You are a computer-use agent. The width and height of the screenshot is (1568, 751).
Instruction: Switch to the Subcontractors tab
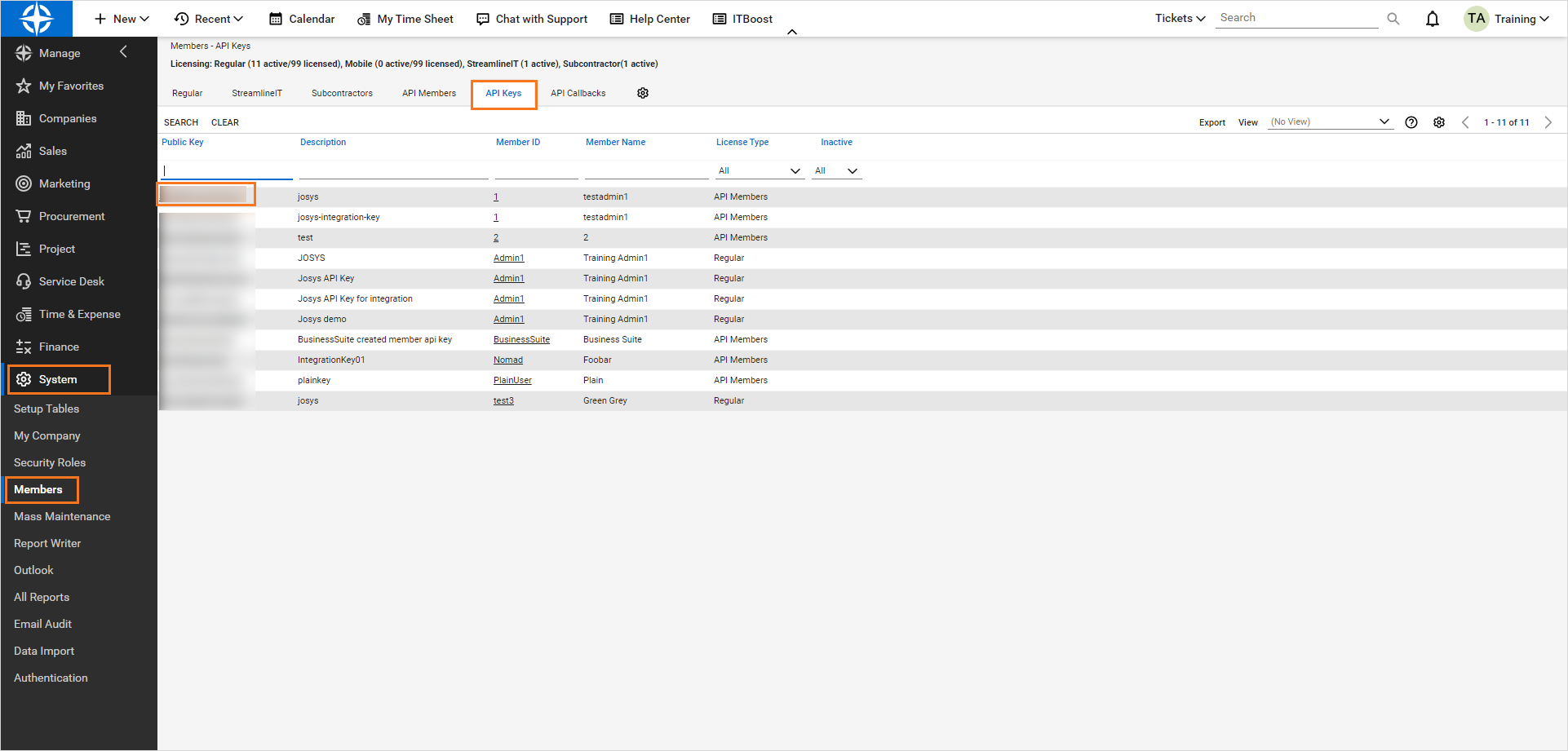click(342, 93)
